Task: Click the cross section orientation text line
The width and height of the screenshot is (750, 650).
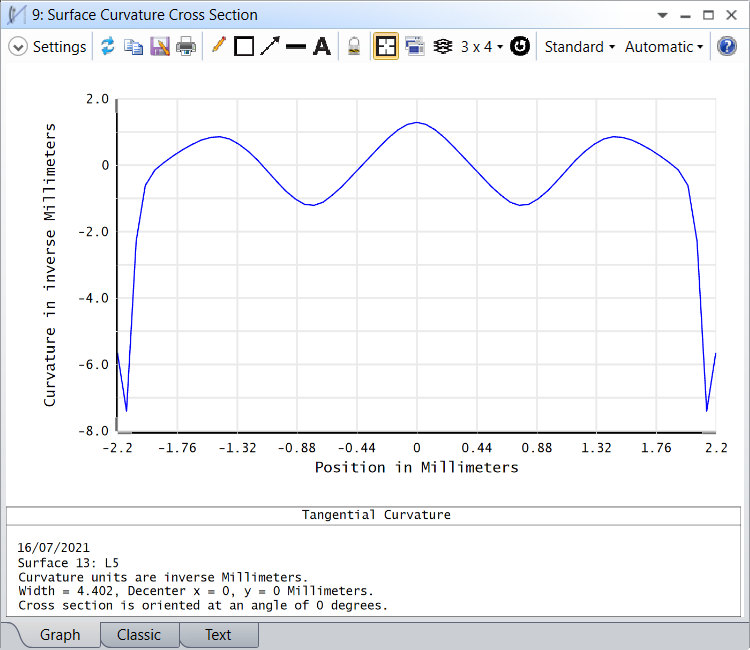Action: [203, 606]
